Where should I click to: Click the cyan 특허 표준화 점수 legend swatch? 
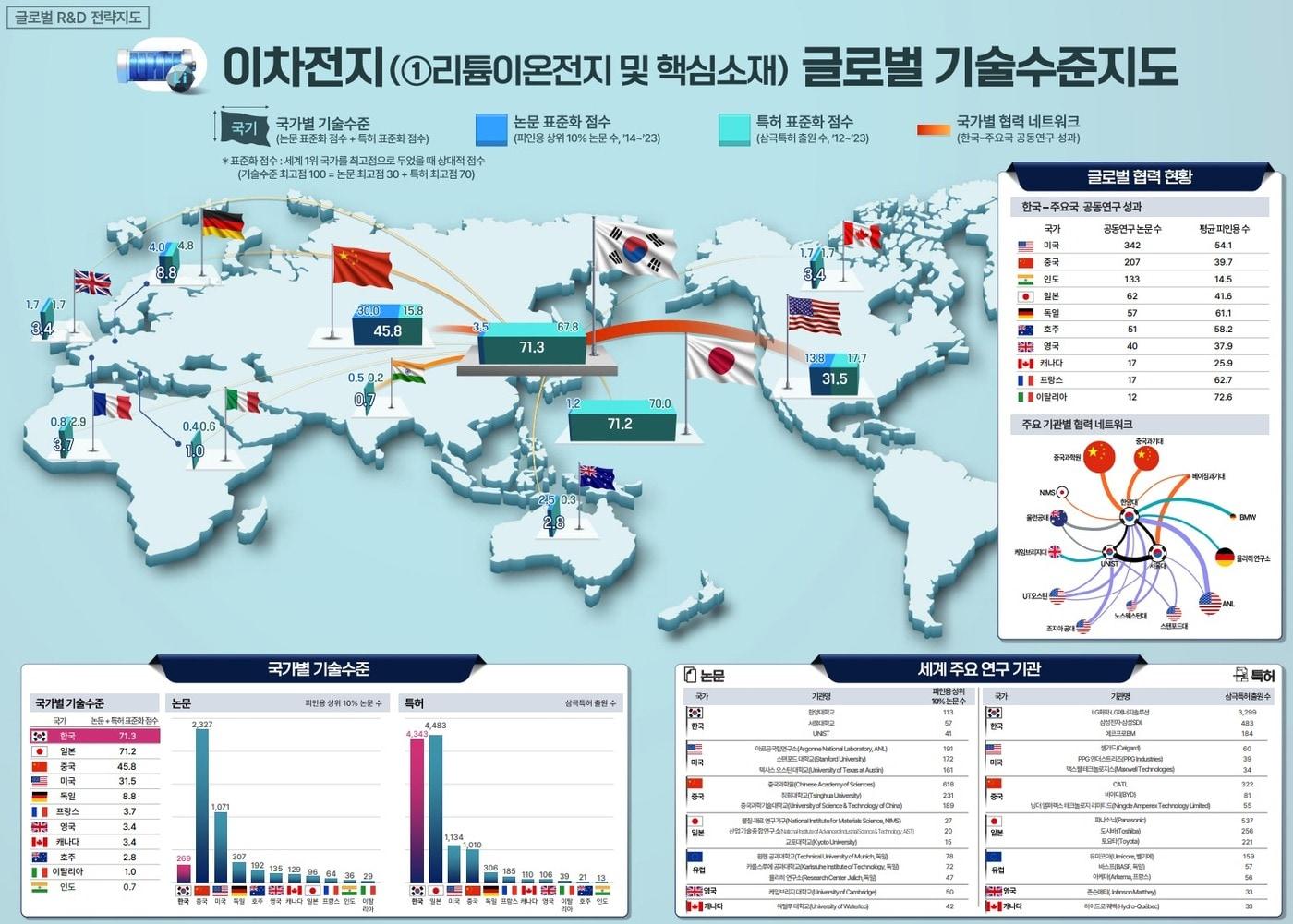click(x=734, y=130)
